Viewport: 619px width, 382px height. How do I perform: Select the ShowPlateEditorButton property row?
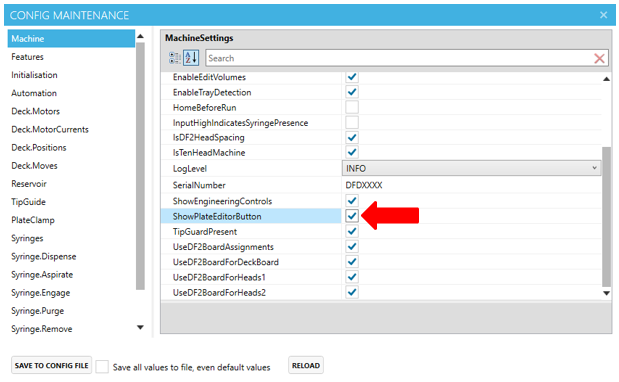[251, 216]
